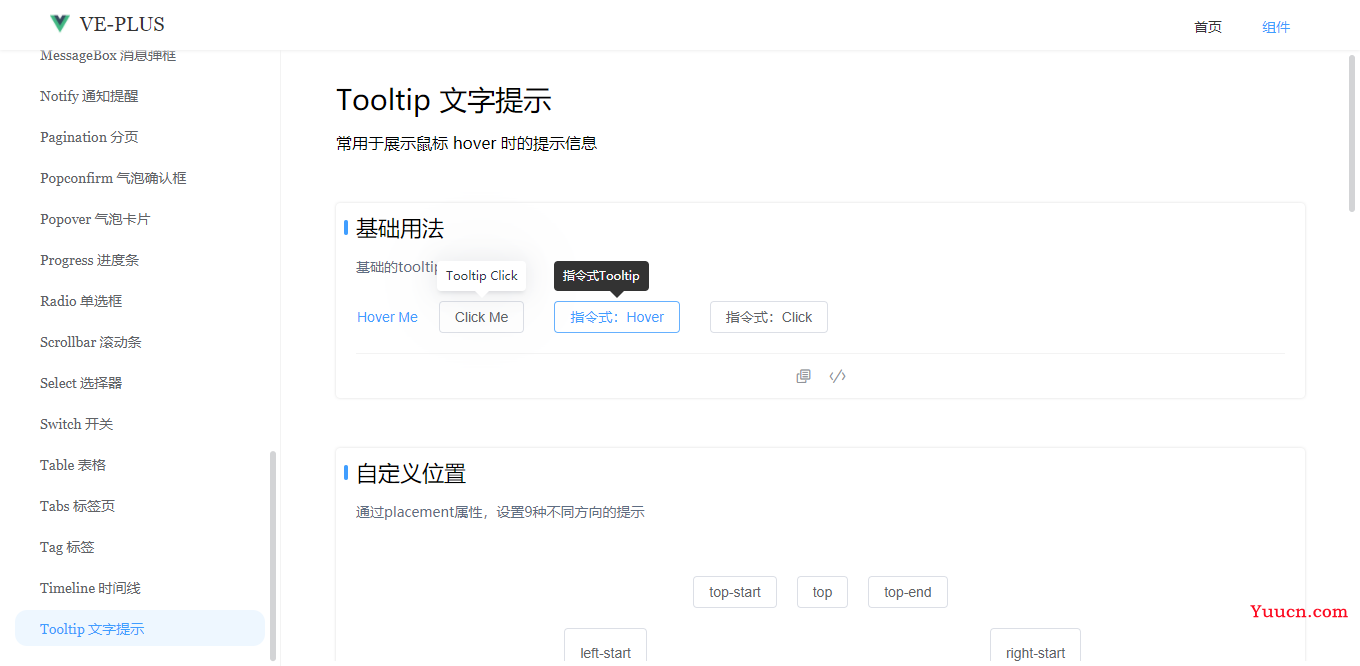Open the 首页 nav item
This screenshot has width=1360, height=666.
tap(1208, 27)
